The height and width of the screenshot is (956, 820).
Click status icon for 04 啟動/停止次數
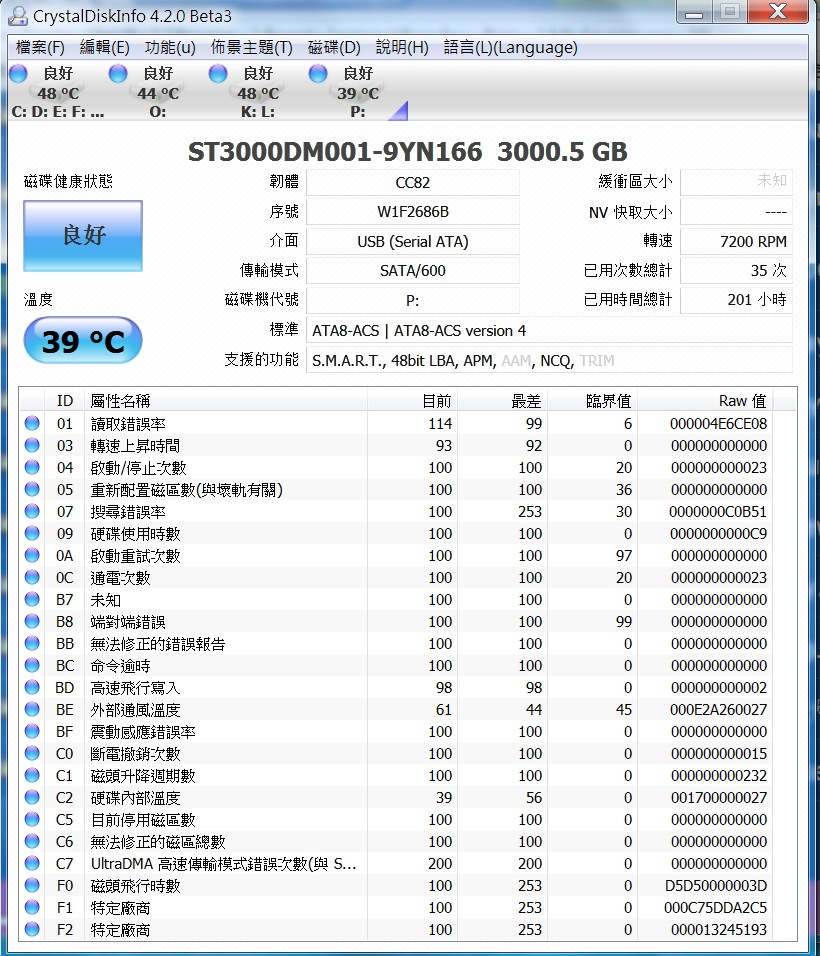(x=32, y=467)
